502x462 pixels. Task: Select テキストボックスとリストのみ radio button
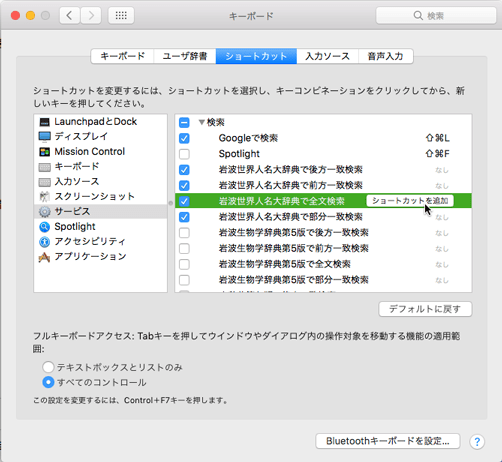pos(48,367)
